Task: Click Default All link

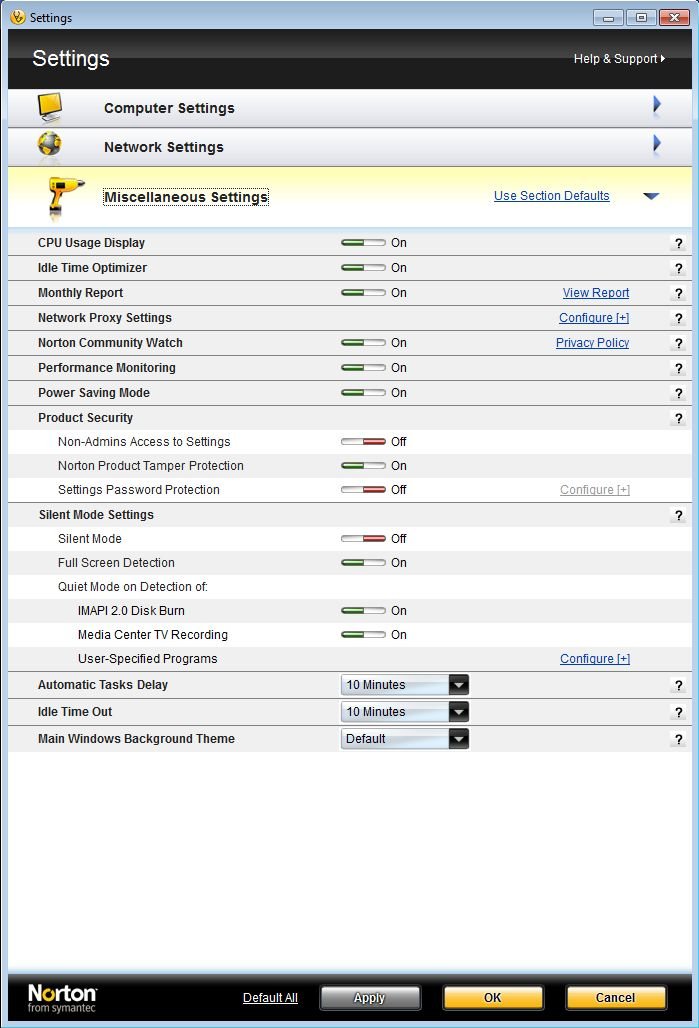Action: click(x=270, y=997)
